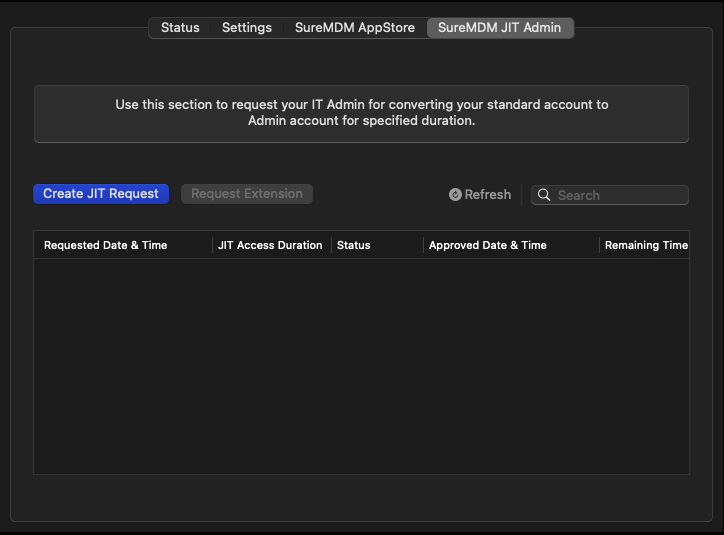724x535 pixels.
Task: Go to the SureMDM AppStore tab
Action: pyautogui.click(x=354, y=28)
